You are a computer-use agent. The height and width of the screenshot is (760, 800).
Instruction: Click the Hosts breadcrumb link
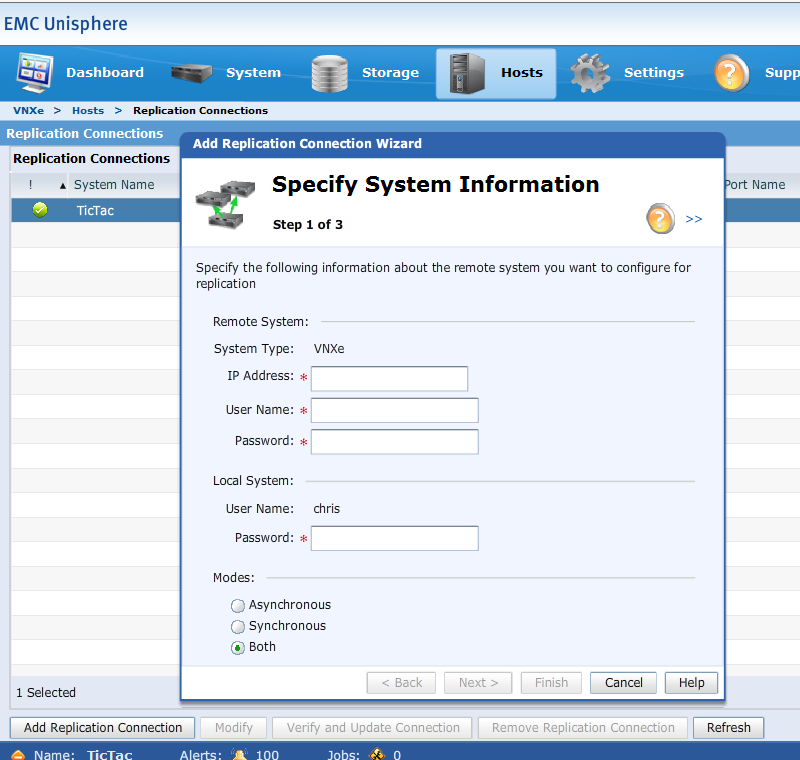[x=88, y=111]
